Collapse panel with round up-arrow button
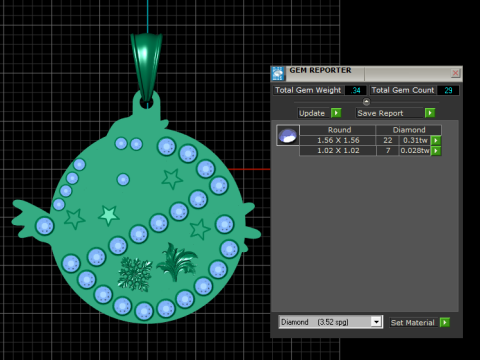The image size is (480, 360). tap(366, 102)
